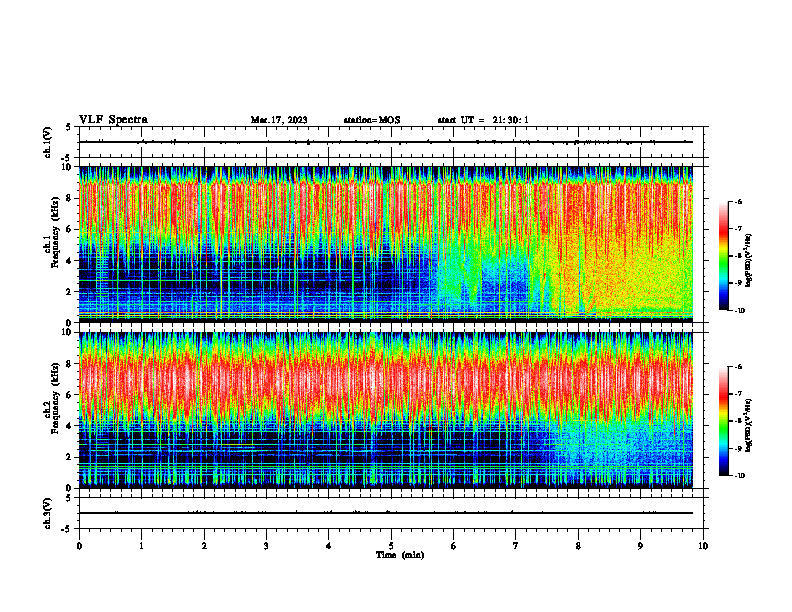Click time-axis tick label "1"
Image resolution: width=792 pixels, height=612 pixels.
141,546
